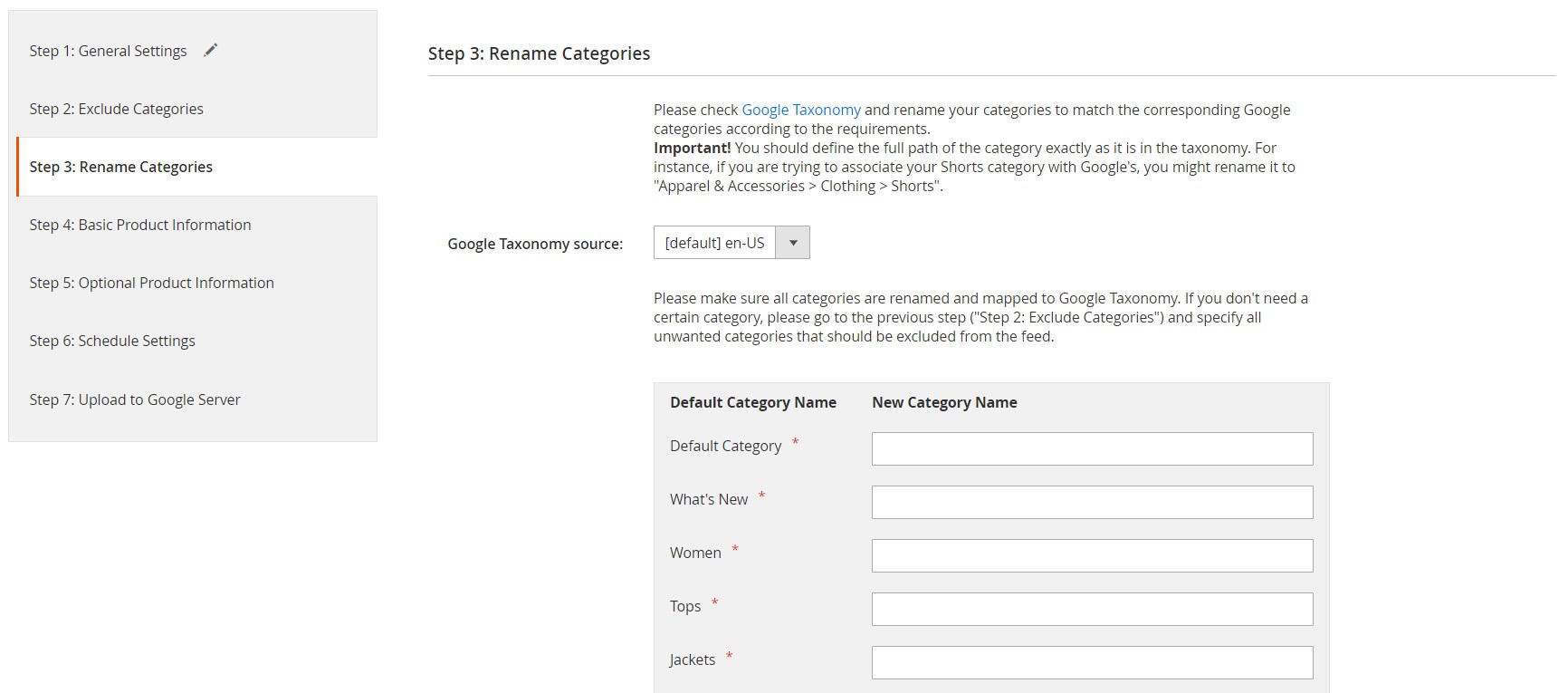1568x693 pixels.
Task: Click the Google Taxonomy source label
Action: (534, 244)
